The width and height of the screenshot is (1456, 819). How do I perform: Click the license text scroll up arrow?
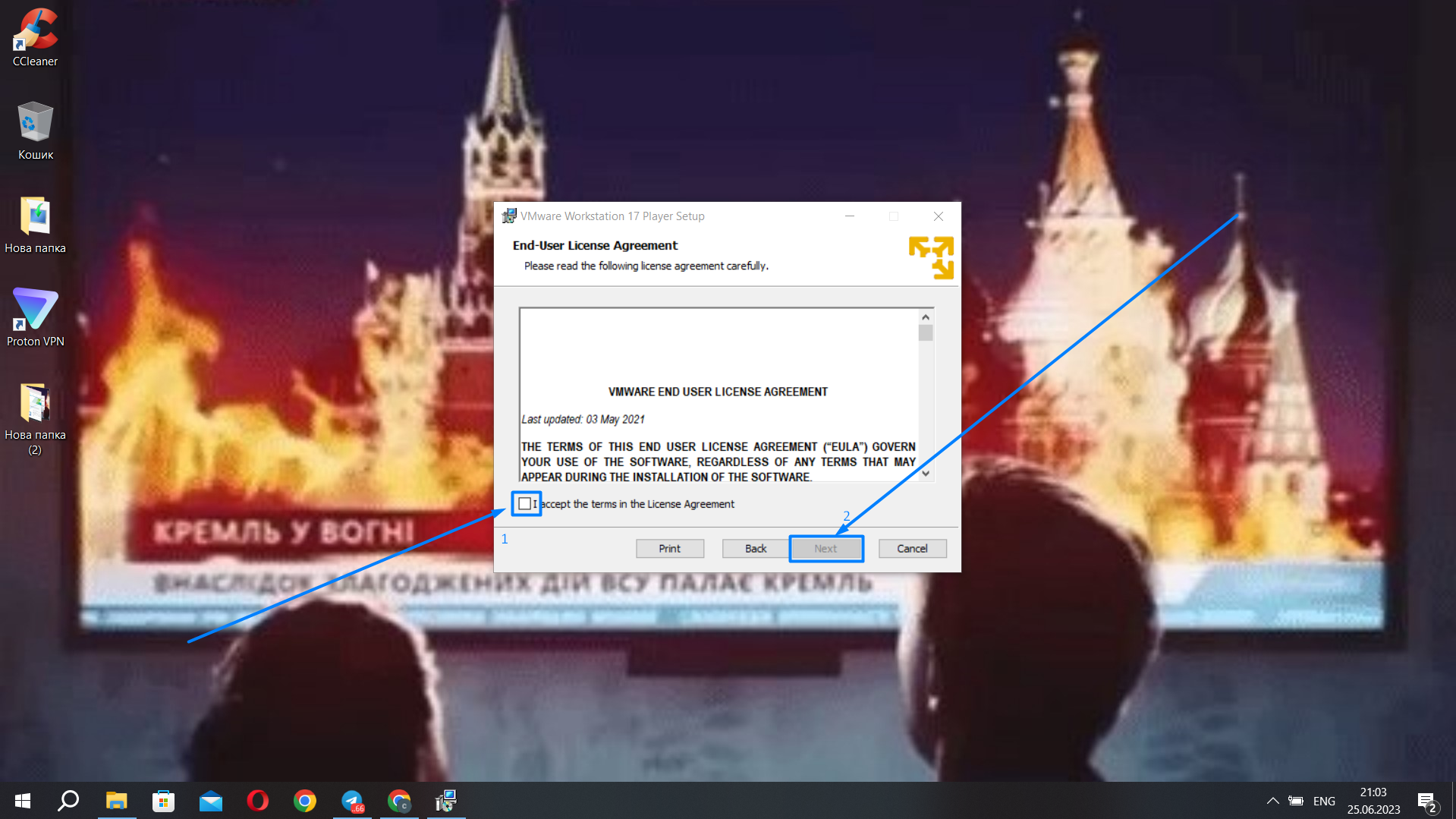[x=926, y=317]
